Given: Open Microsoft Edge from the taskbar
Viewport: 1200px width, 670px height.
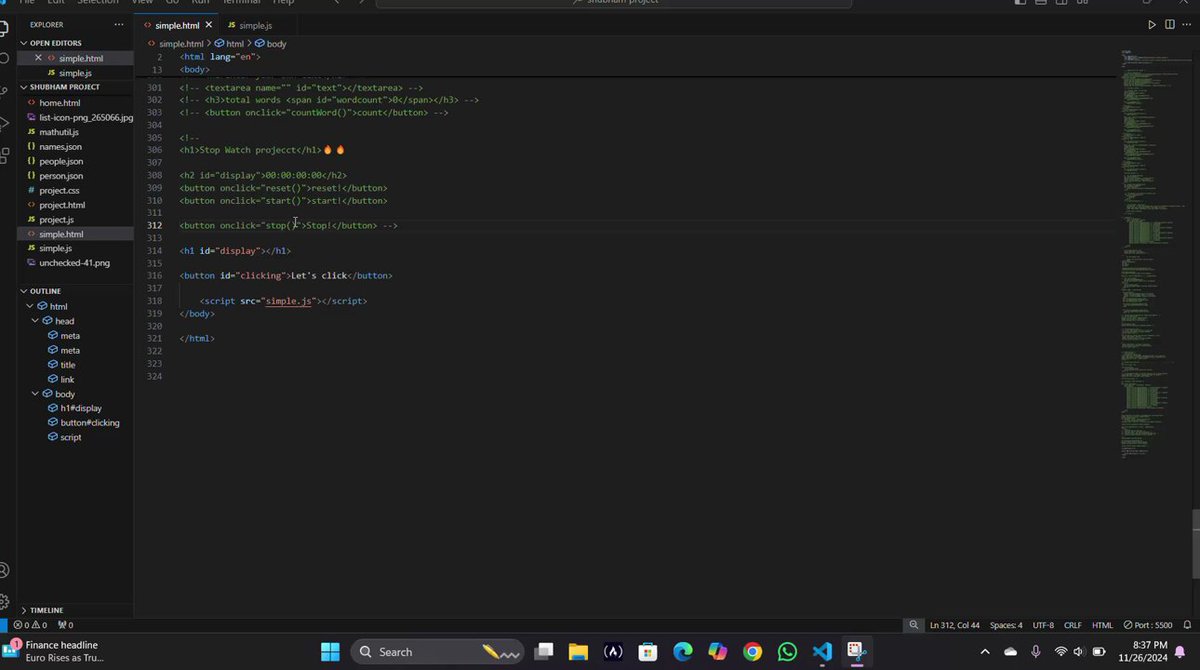Looking at the screenshot, I should [x=683, y=652].
